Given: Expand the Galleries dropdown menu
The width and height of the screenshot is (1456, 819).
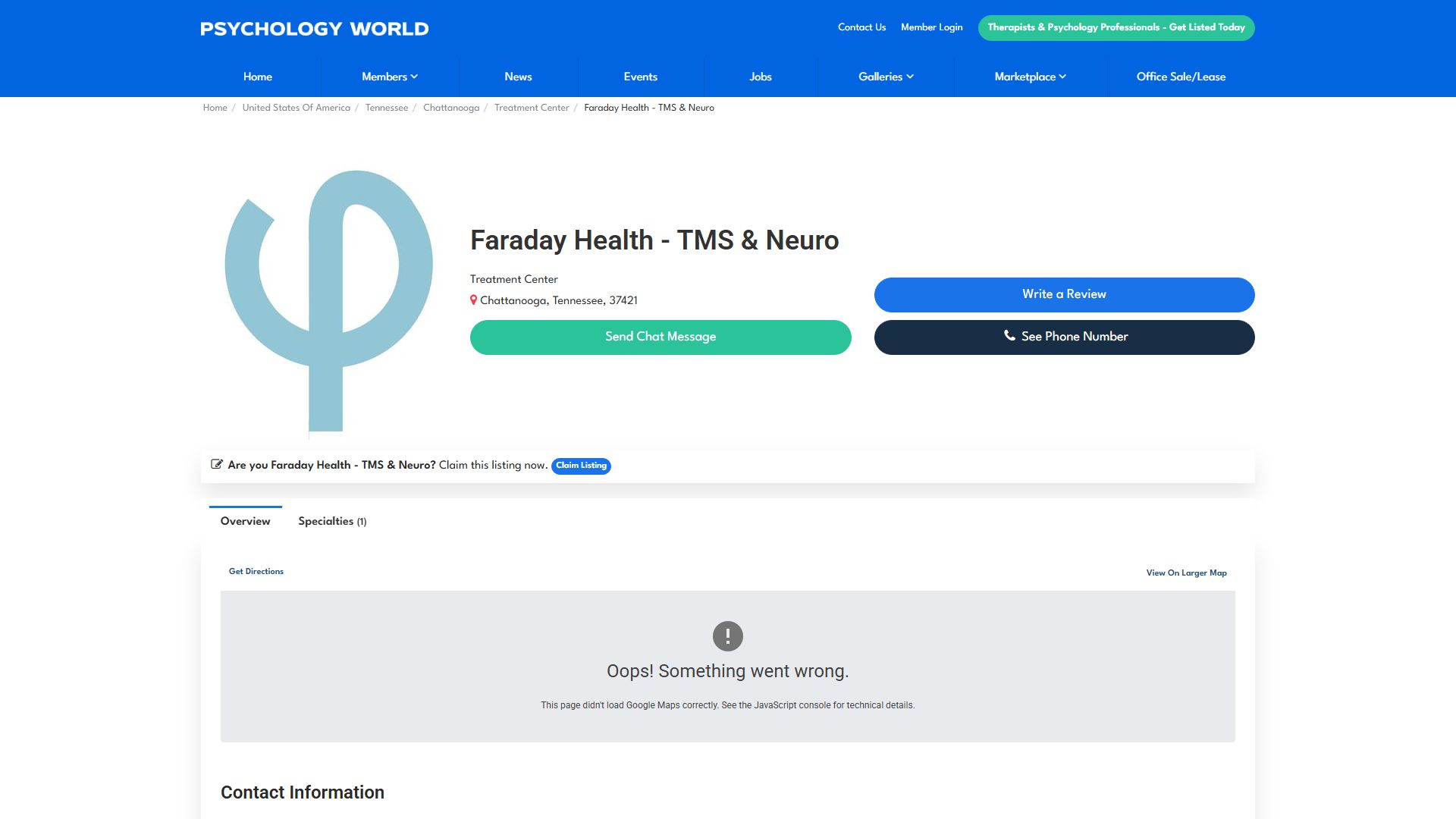Looking at the screenshot, I should 886,77.
